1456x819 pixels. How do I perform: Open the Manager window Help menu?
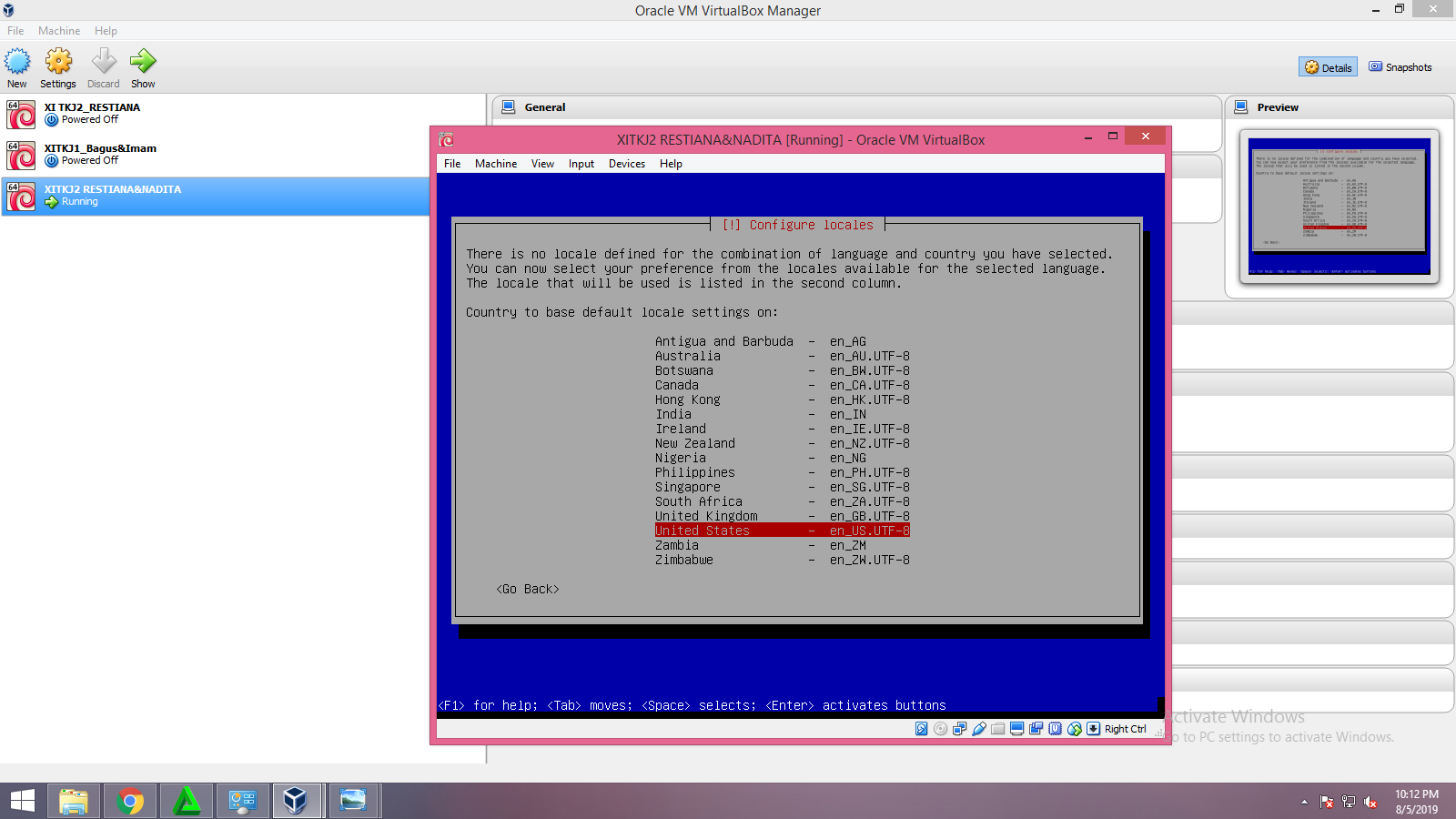(x=106, y=31)
